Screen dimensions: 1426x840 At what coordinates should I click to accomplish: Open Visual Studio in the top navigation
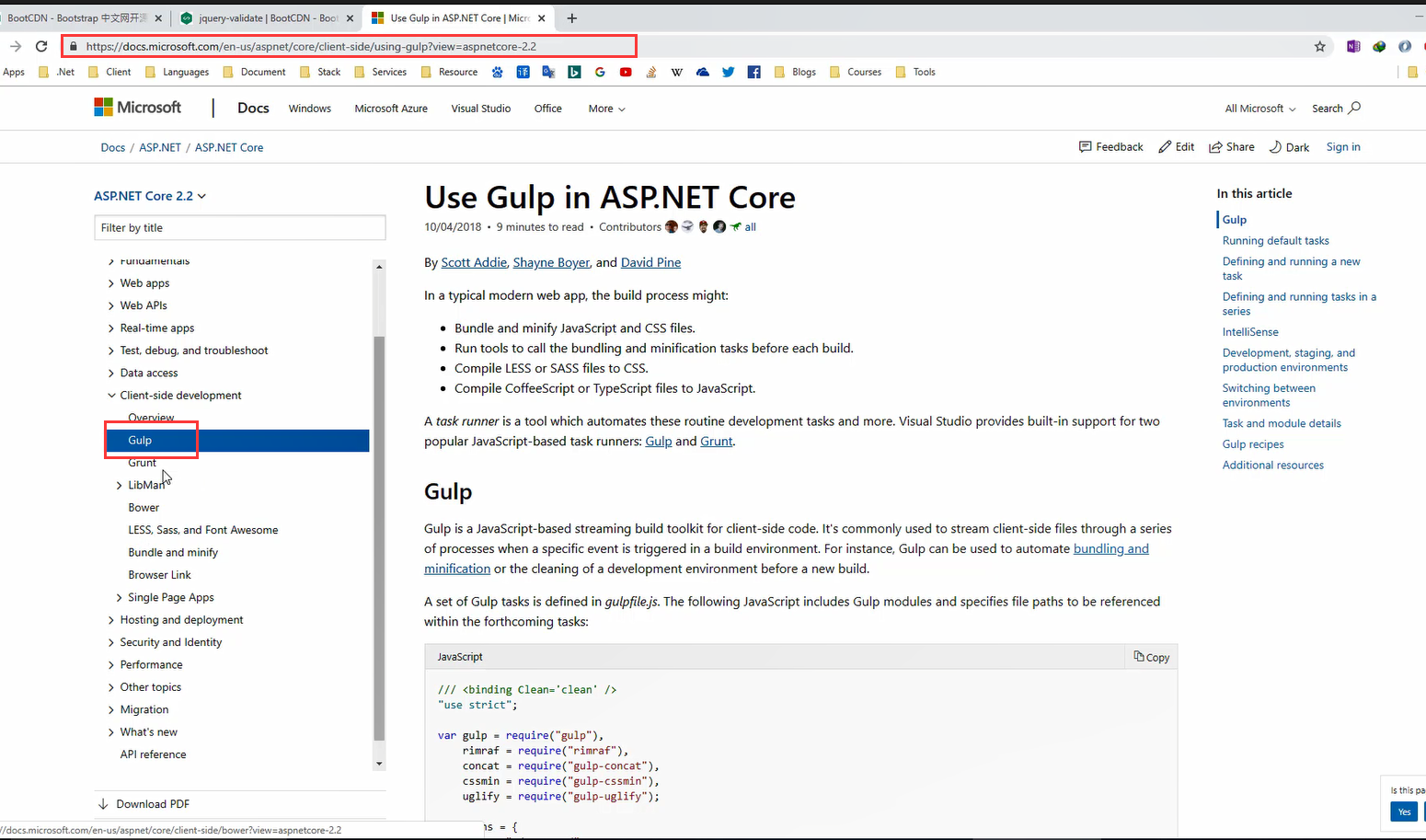(480, 109)
